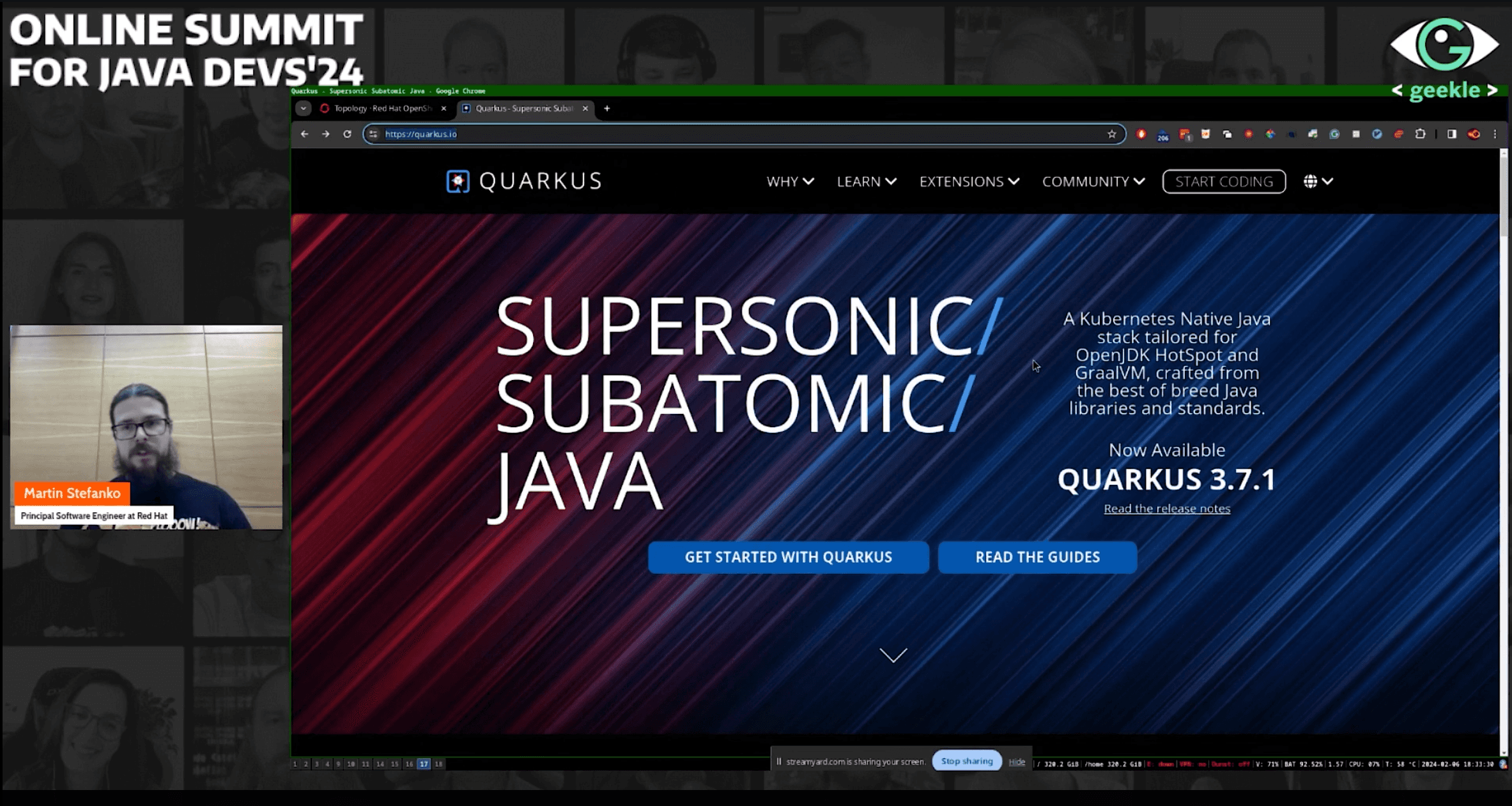Click the Quarkus logo in the header
The height and width of the screenshot is (806, 1512).
tap(524, 181)
